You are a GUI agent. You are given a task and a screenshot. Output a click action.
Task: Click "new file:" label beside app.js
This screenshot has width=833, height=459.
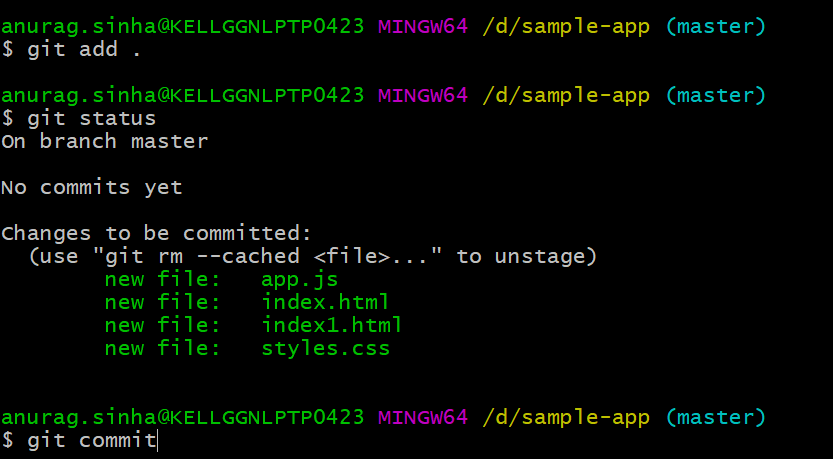tap(162, 280)
